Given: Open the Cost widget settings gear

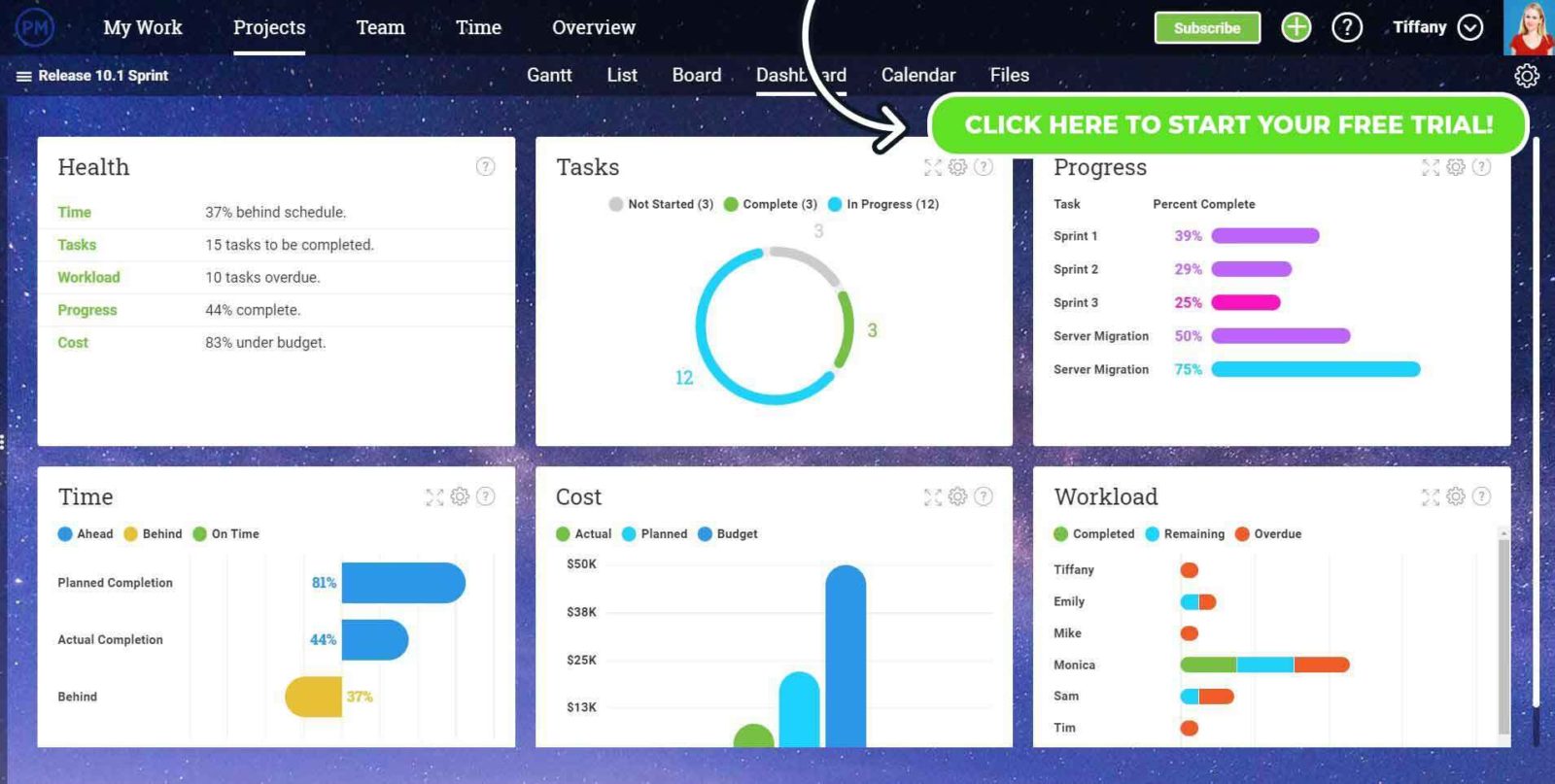Looking at the screenshot, I should tap(957, 497).
